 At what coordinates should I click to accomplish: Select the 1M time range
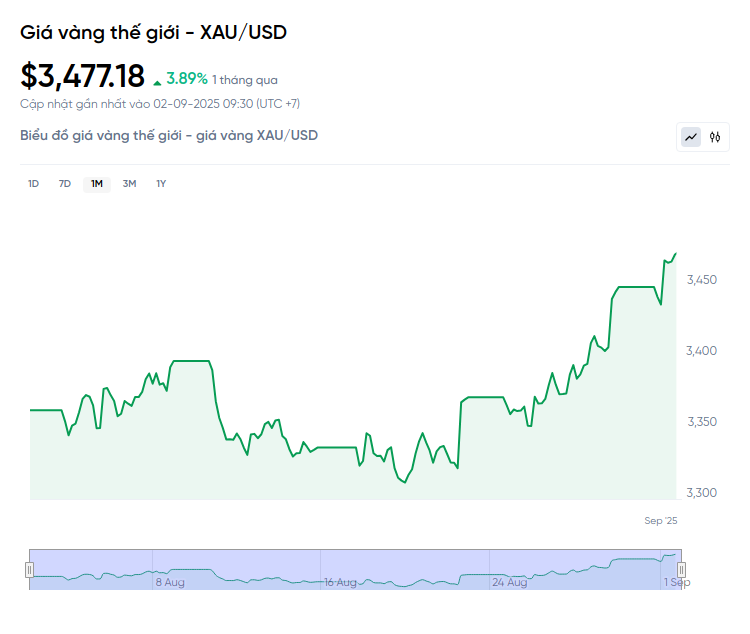tap(97, 183)
